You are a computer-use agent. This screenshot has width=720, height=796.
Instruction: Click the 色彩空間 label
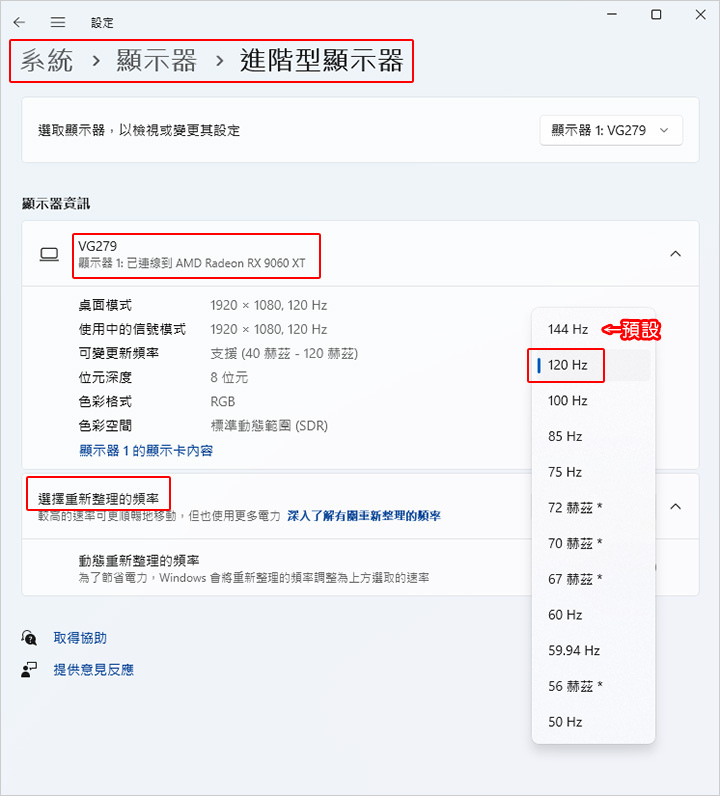(x=105, y=425)
